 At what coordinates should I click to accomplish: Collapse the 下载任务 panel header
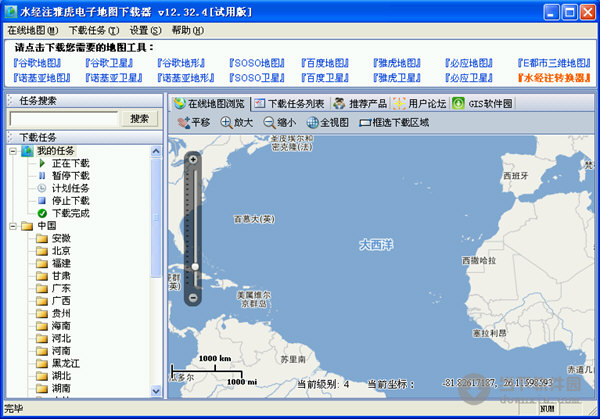(x=85, y=137)
